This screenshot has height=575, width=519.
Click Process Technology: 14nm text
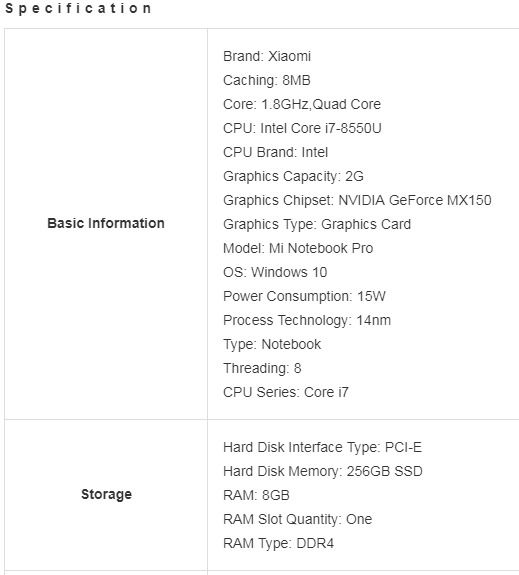307,320
